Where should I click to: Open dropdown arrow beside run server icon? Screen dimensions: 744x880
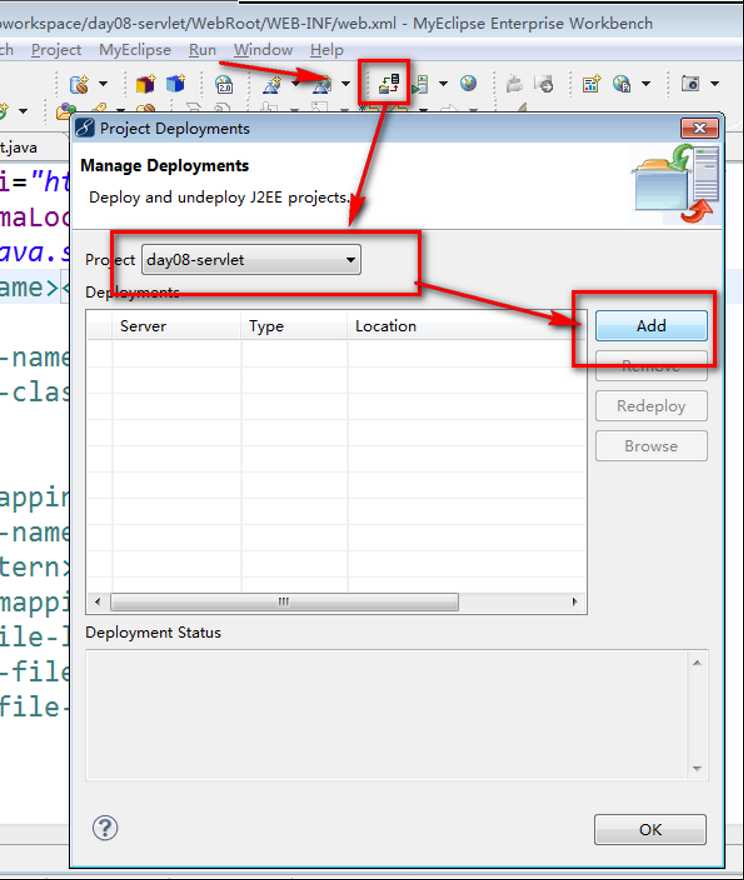coord(443,84)
